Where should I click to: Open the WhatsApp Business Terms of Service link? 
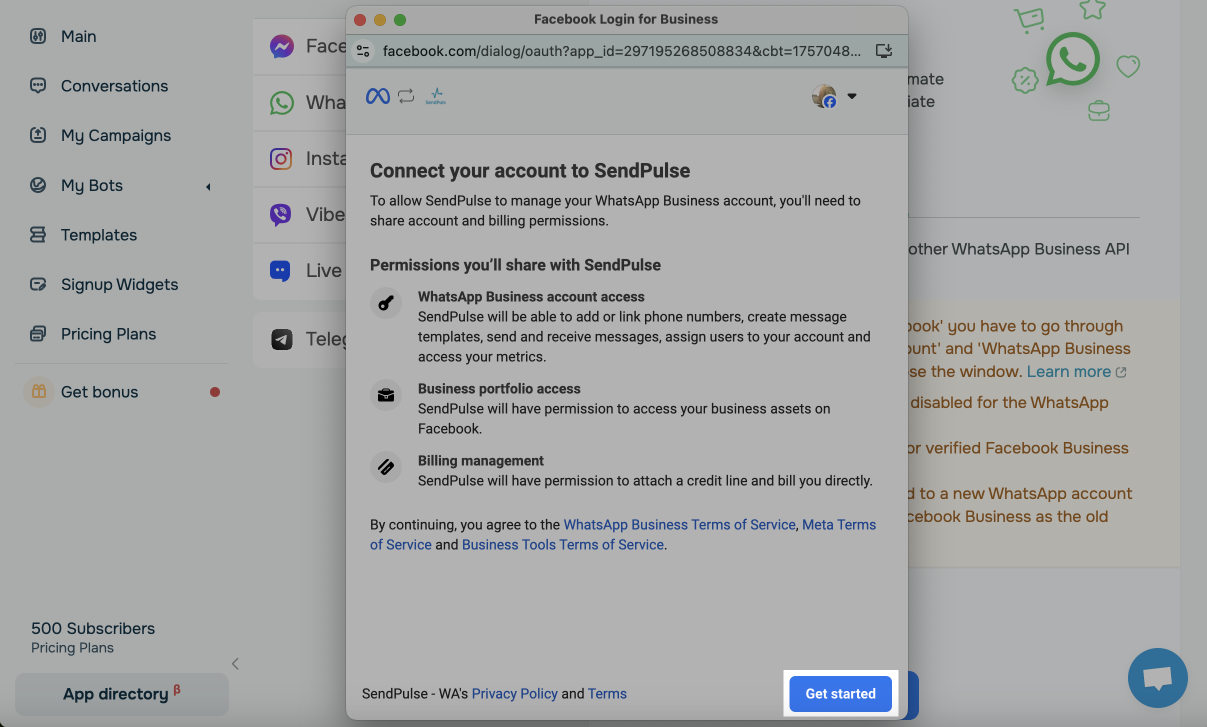click(680, 525)
